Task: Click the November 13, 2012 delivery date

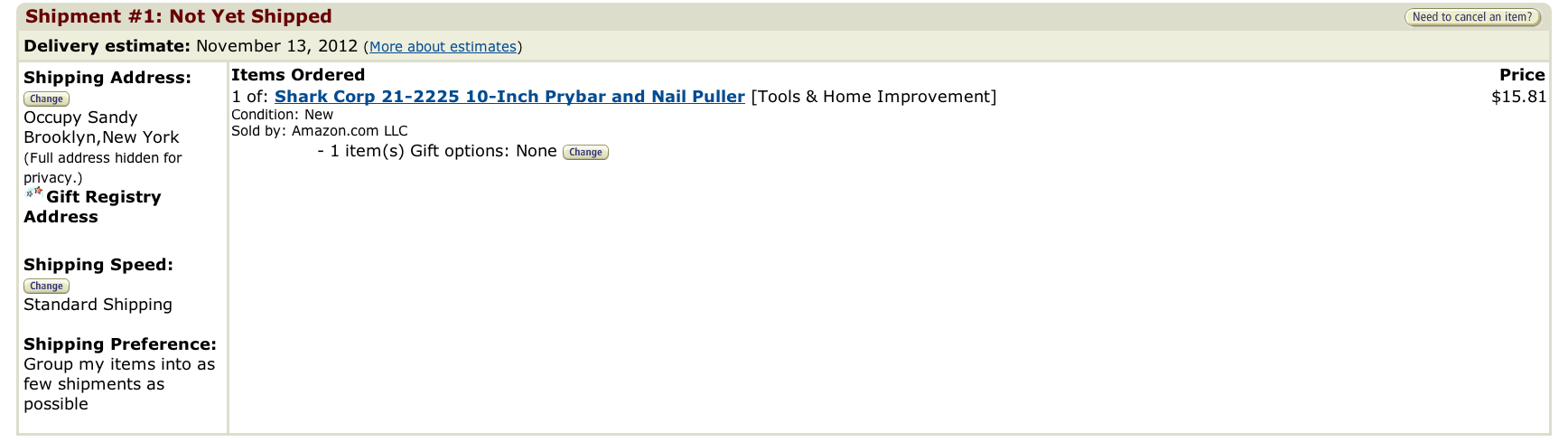Action: click(x=276, y=46)
